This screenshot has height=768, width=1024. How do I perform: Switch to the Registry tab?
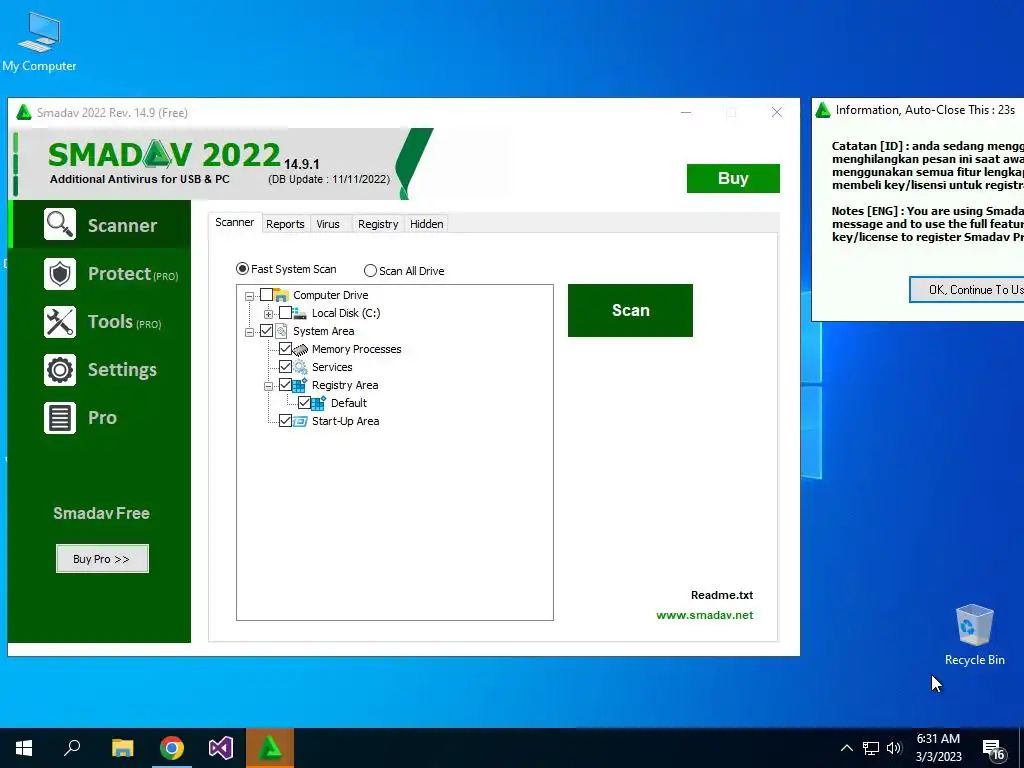tap(378, 224)
